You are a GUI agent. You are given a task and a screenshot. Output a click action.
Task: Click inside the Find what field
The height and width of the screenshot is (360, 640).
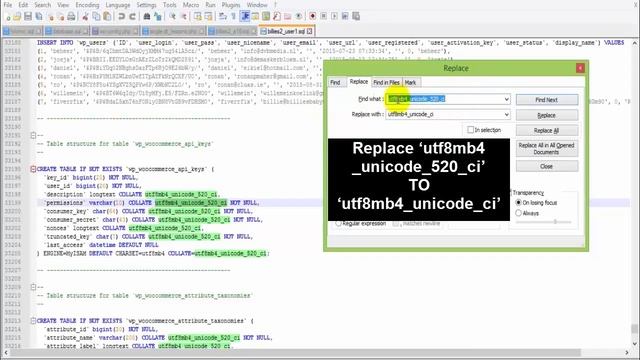click(x=448, y=99)
